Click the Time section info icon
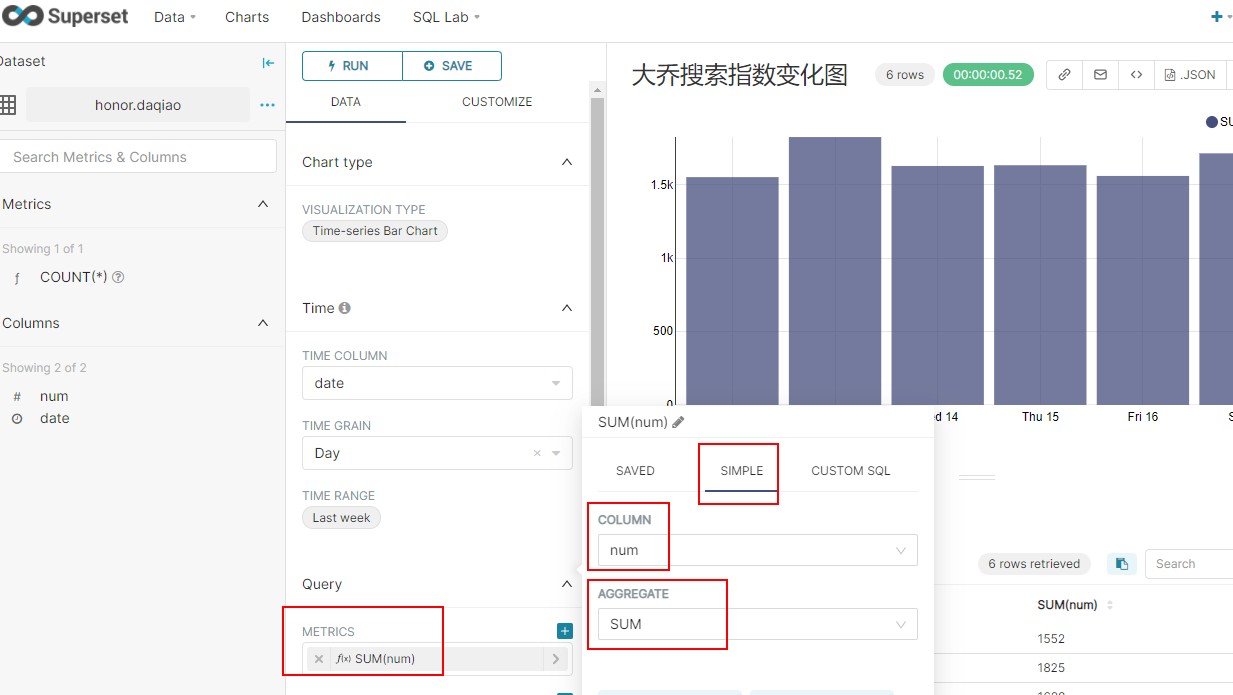 (x=345, y=308)
